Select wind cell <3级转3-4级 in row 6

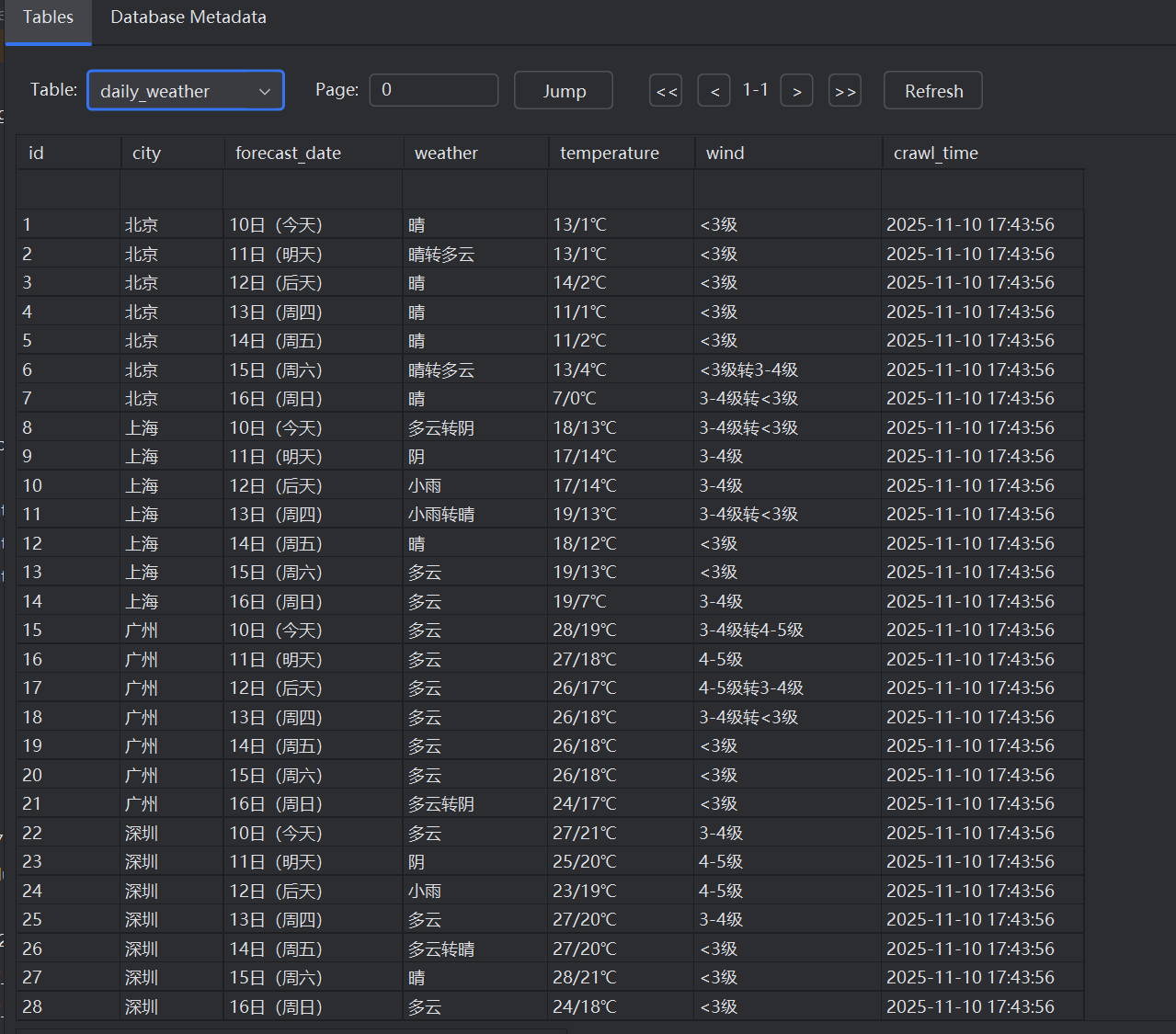point(788,369)
